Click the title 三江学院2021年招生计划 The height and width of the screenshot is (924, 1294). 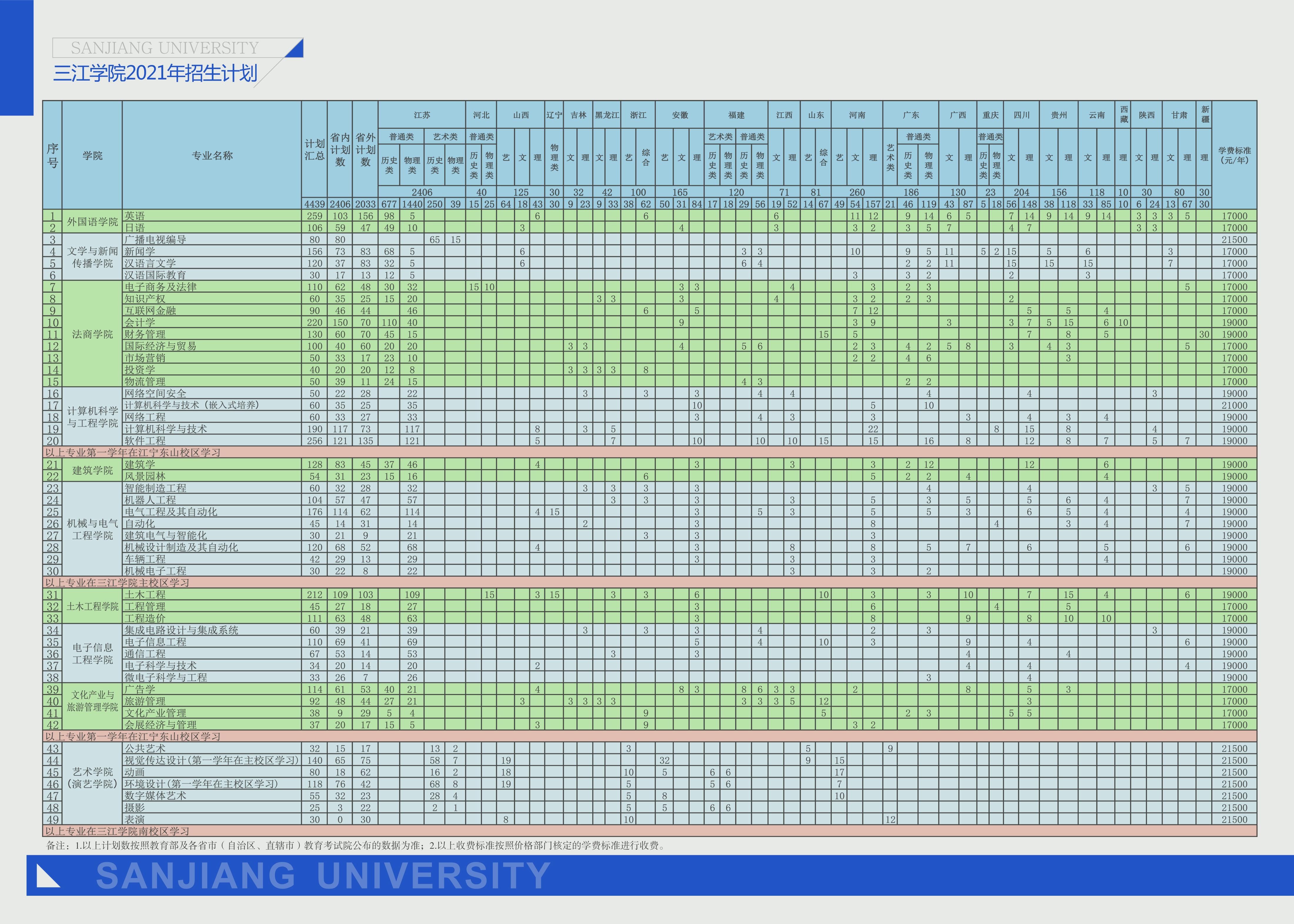(x=155, y=74)
